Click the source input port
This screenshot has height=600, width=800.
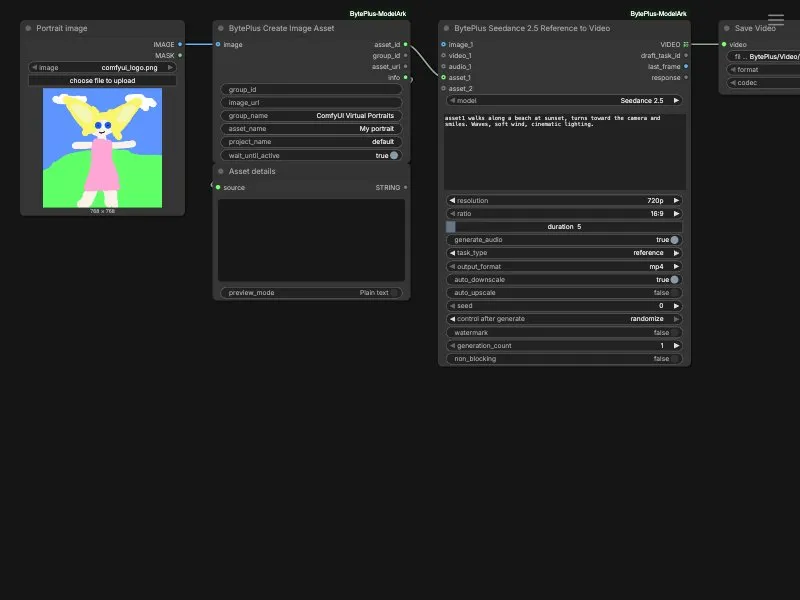point(218,187)
